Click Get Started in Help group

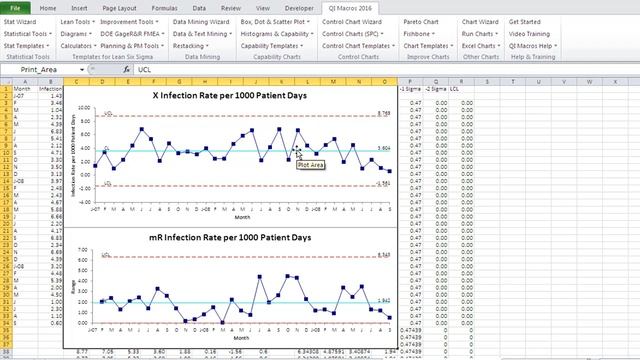coord(524,22)
